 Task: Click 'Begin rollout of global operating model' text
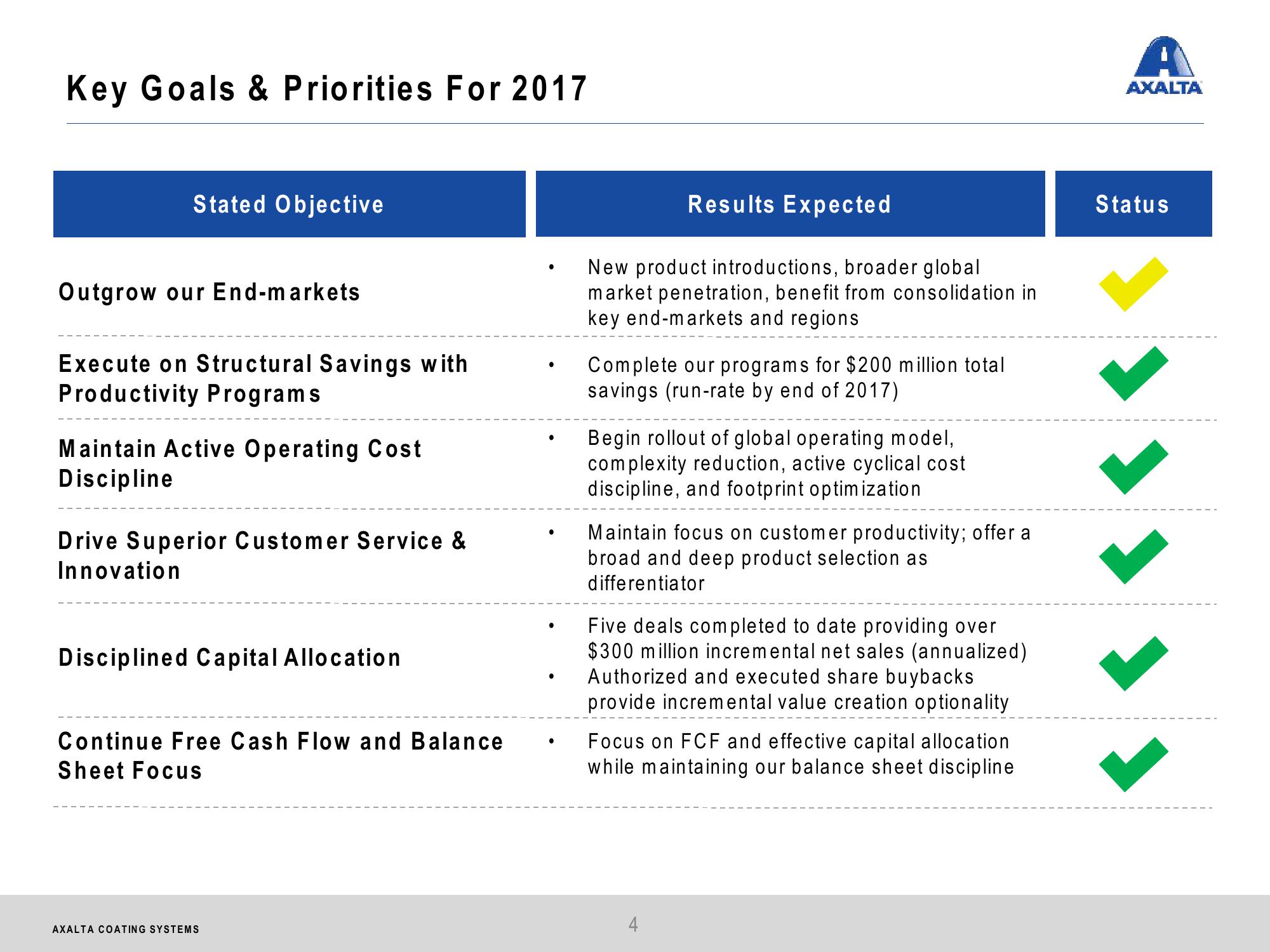coord(777,463)
